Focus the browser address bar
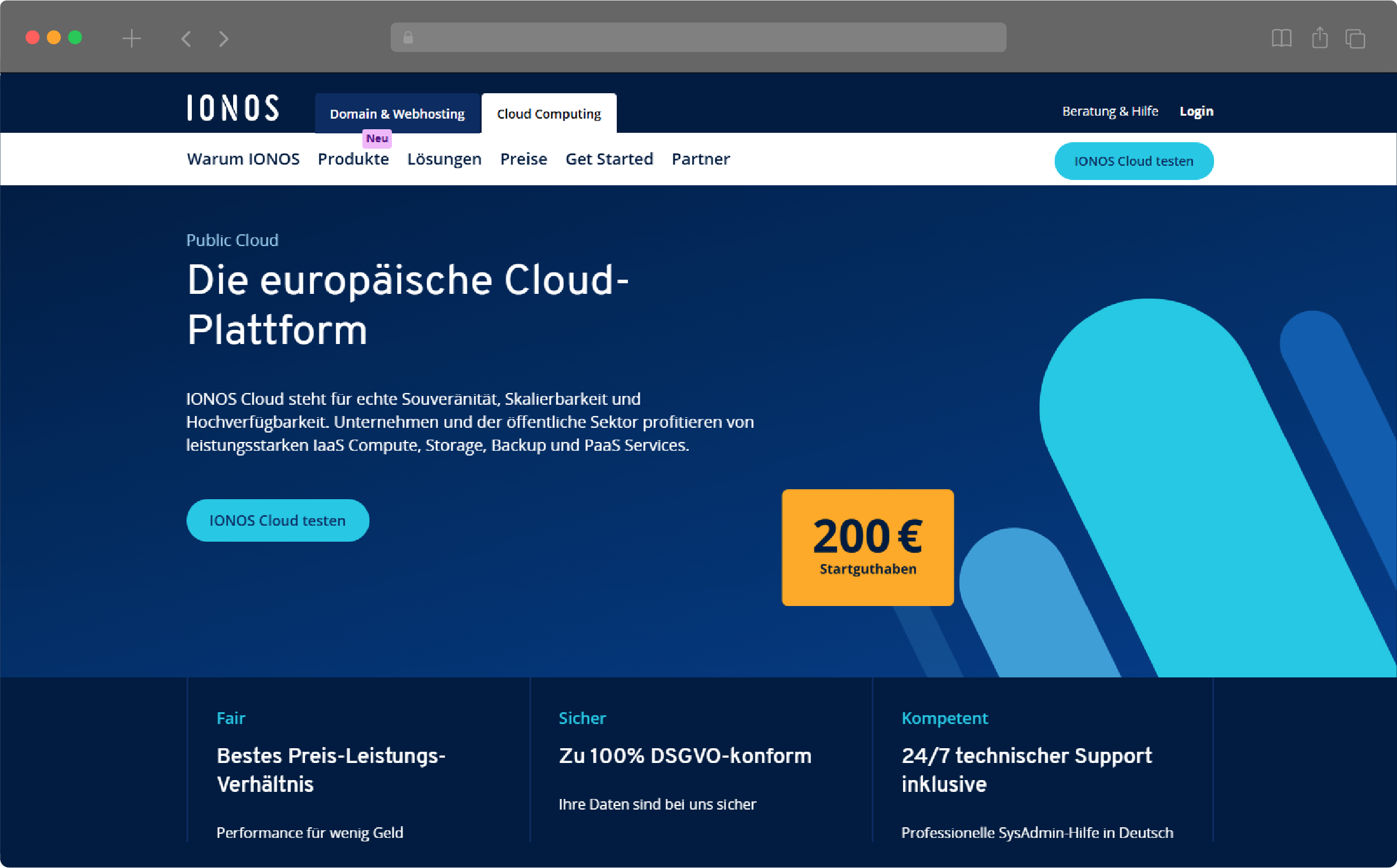The image size is (1397, 868). (x=698, y=38)
